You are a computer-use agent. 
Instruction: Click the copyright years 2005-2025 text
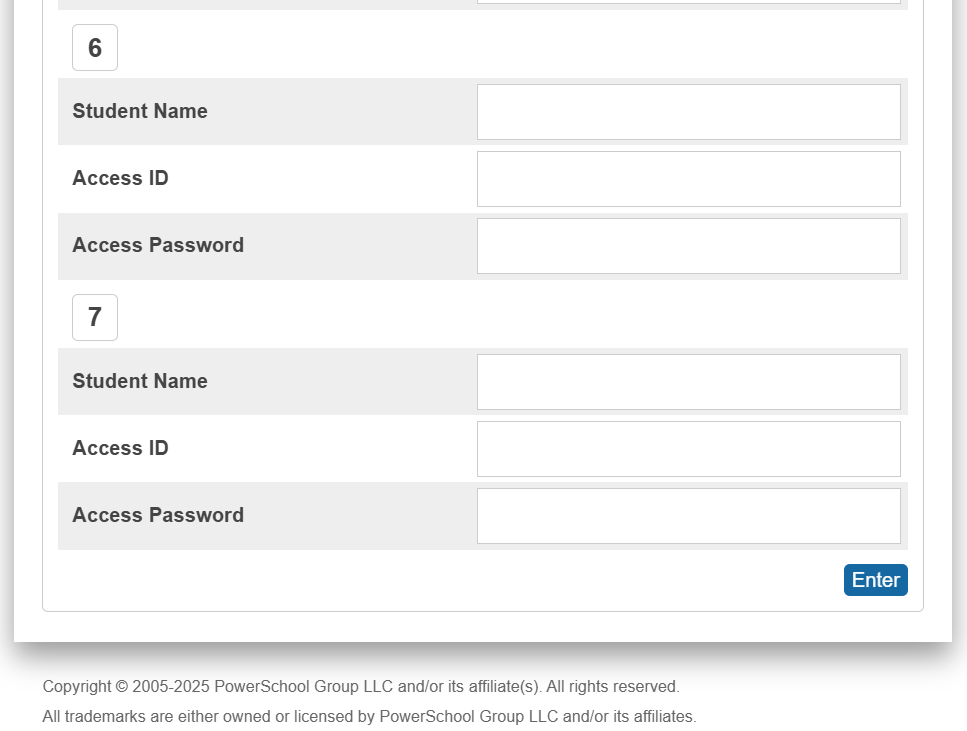(x=171, y=687)
